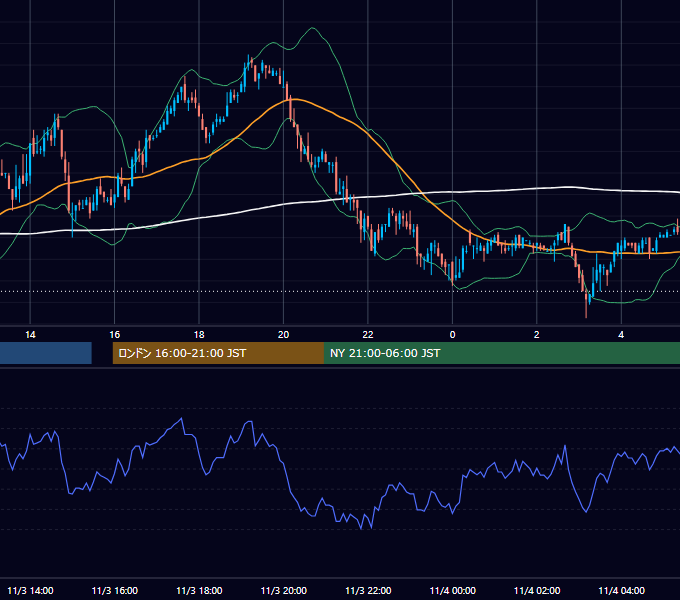This screenshot has height=600, width=680.
Task: Click the upper time axis label 16
Action: click(114, 335)
